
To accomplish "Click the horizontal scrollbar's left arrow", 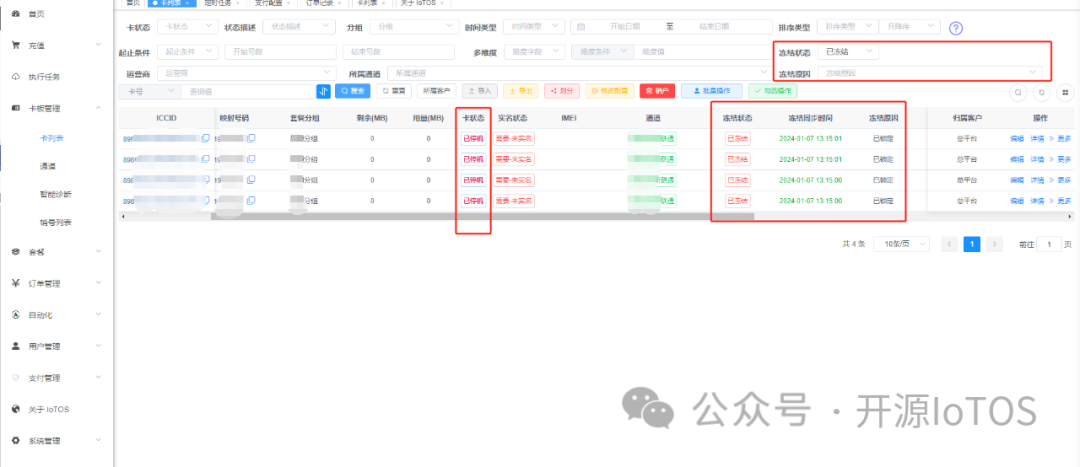I will 123,216.
